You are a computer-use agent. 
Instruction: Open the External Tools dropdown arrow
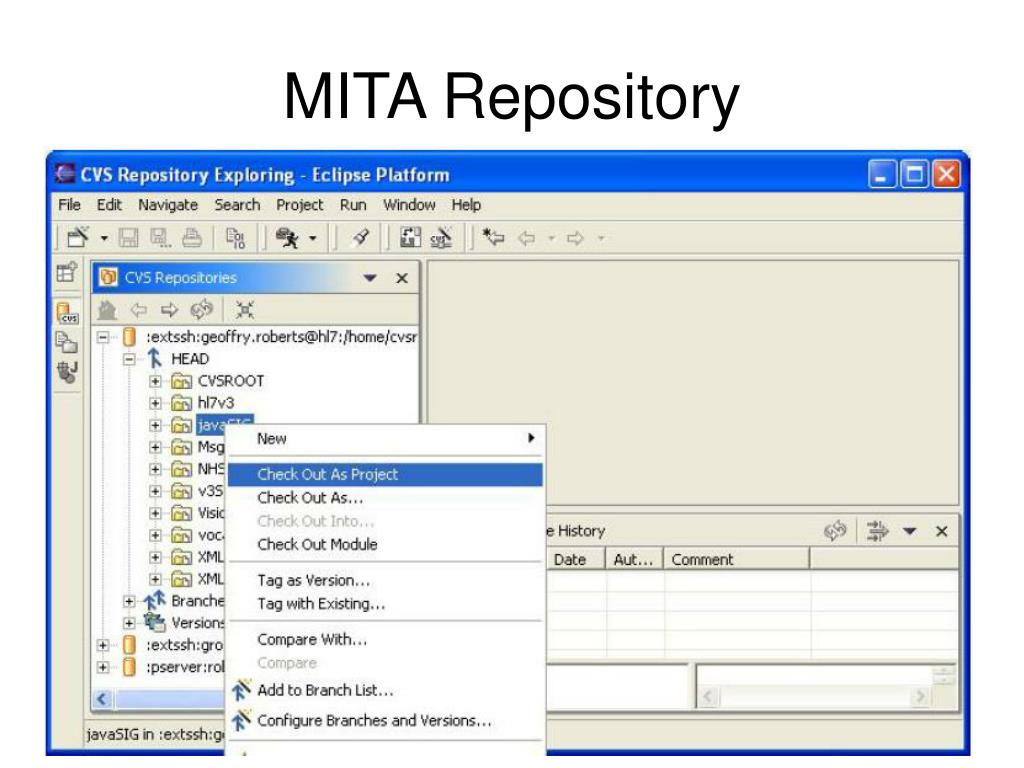click(313, 238)
